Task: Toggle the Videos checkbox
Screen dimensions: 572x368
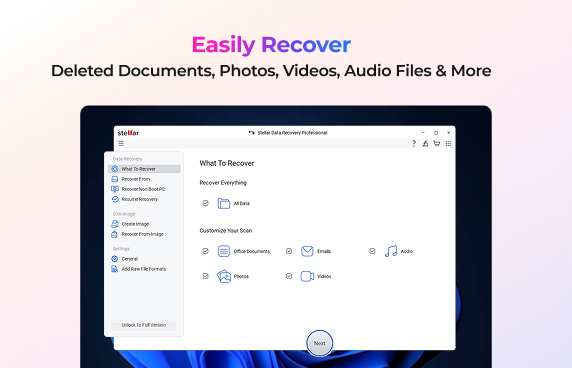Action: [289, 276]
